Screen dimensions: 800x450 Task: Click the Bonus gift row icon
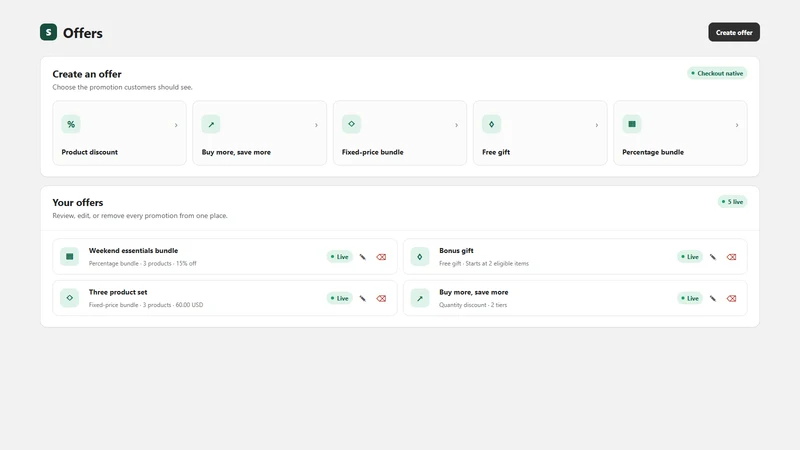(420, 257)
